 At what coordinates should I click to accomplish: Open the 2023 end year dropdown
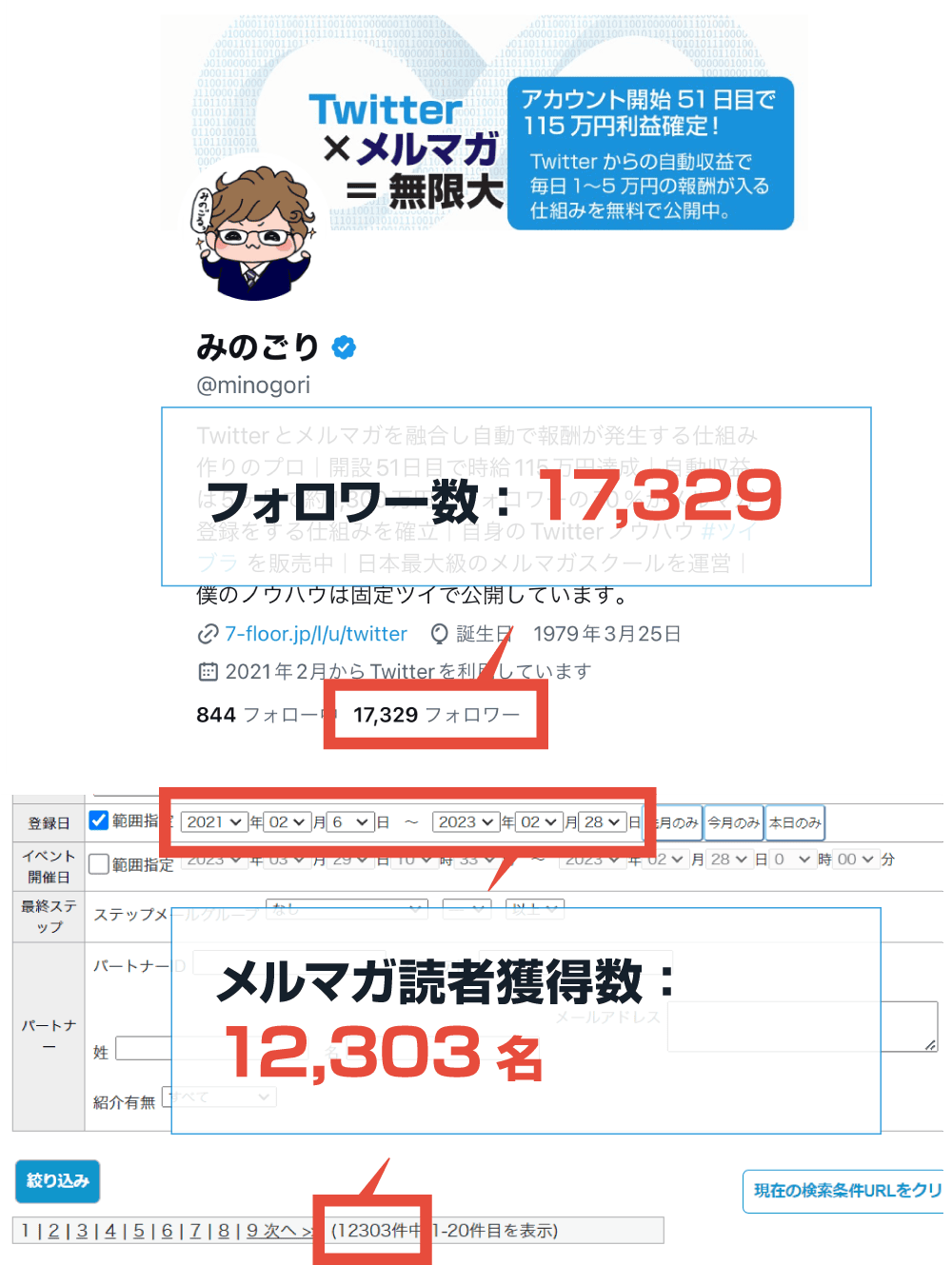click(466, 821)
